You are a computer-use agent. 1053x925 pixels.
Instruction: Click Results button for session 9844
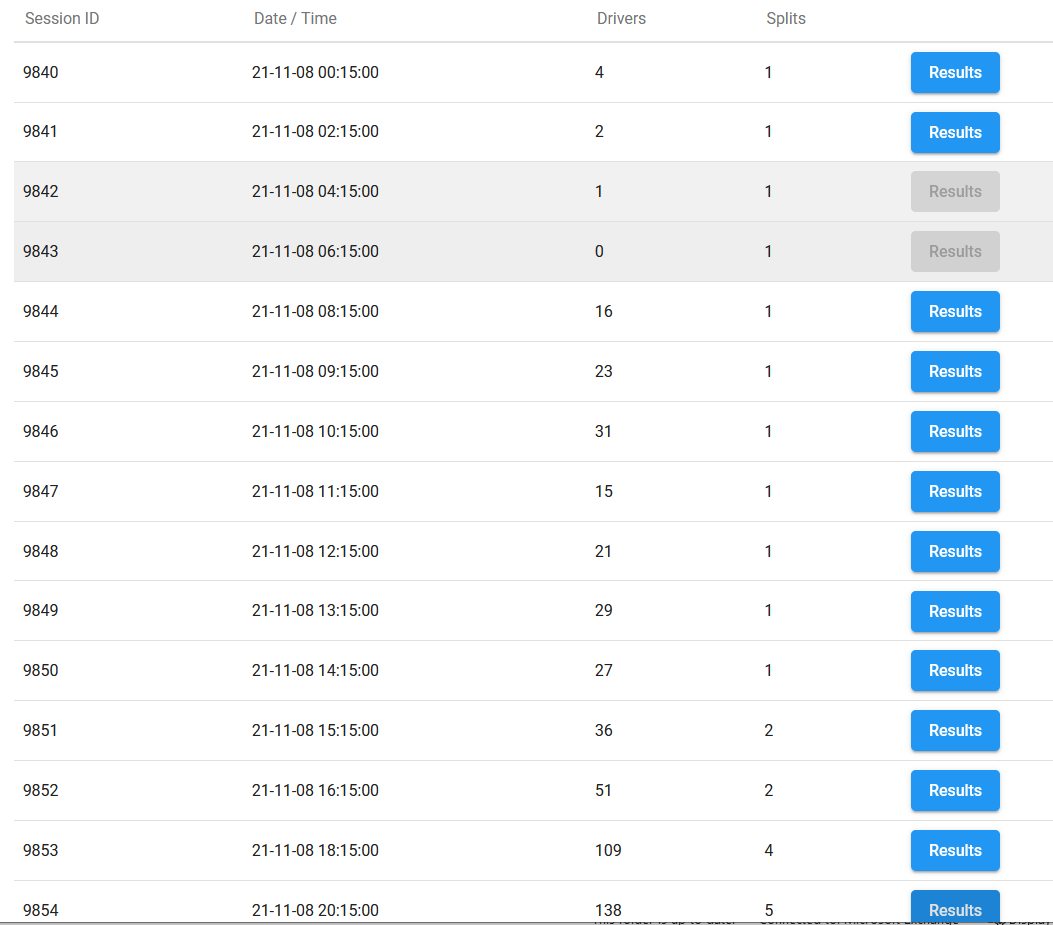click(x=954, y=312)
